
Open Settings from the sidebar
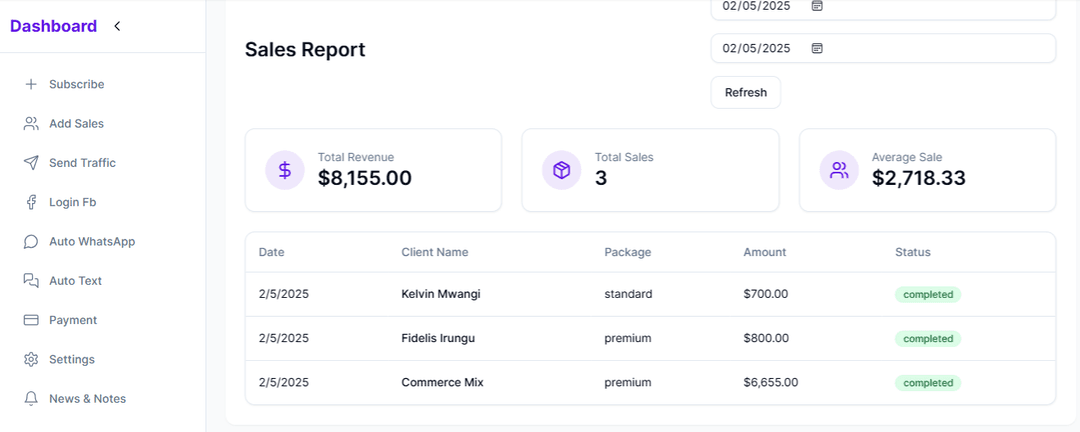pyautogui.click(x=72, y=359)
